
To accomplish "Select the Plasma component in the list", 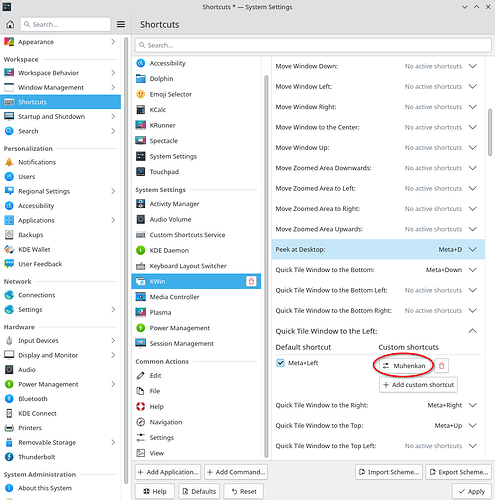I will [196, 312].
